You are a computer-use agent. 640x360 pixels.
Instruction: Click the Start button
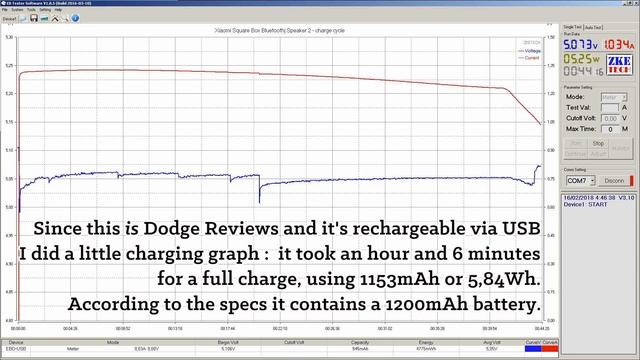pos(575,143)
